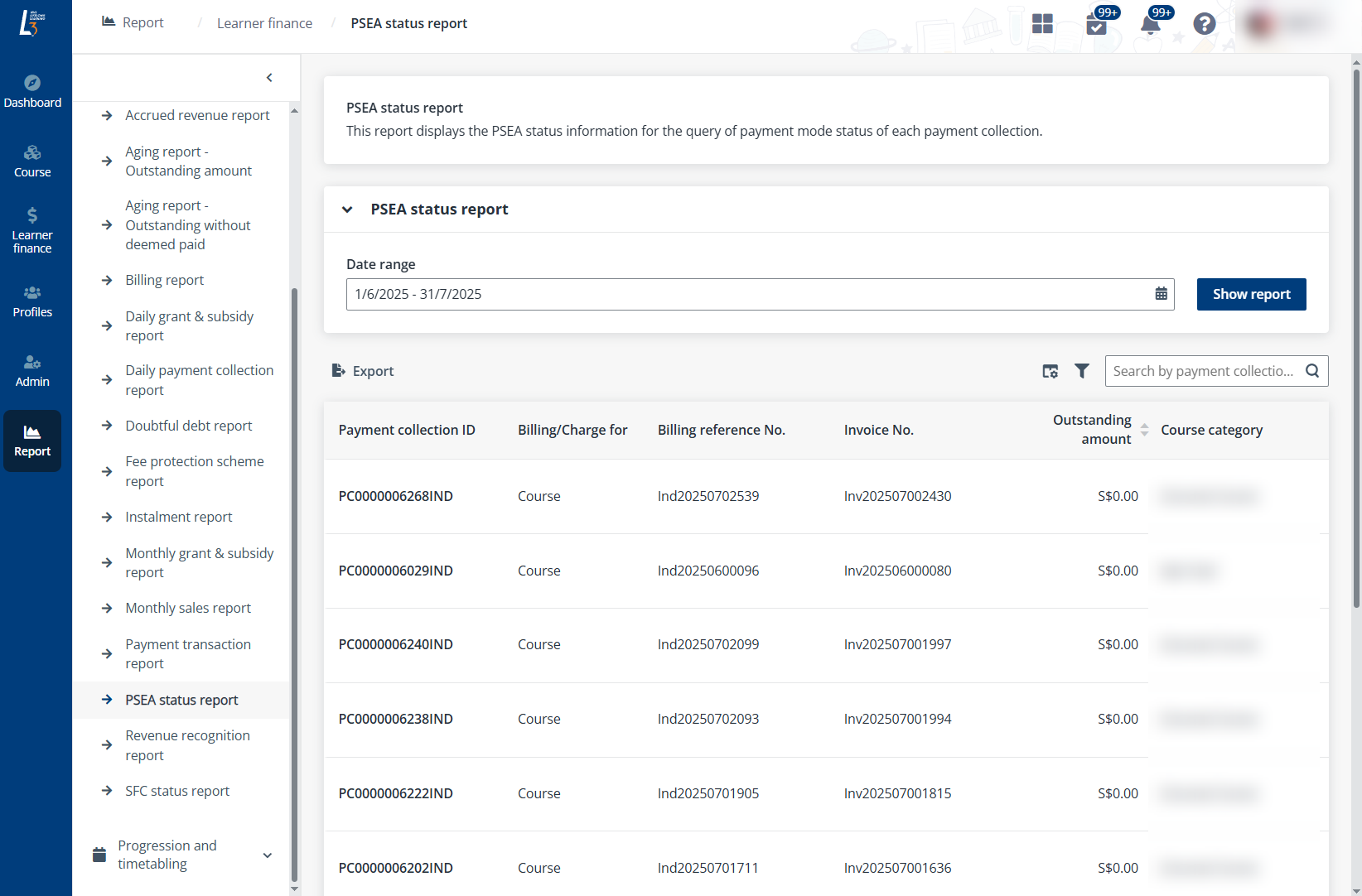Open the apps grid icon
1362x896 pixels.
click(x=1042, y=24)
